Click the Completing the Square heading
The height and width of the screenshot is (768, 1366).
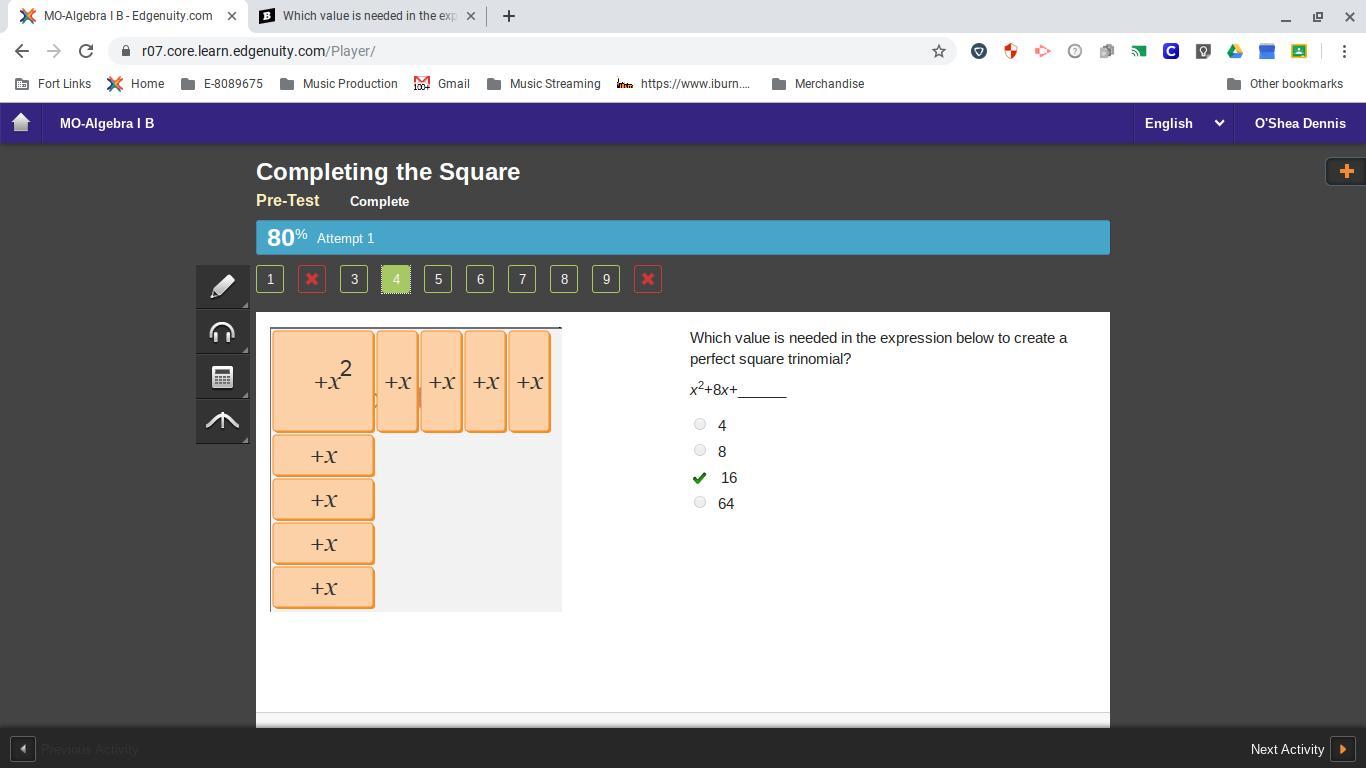pos(388,171)
